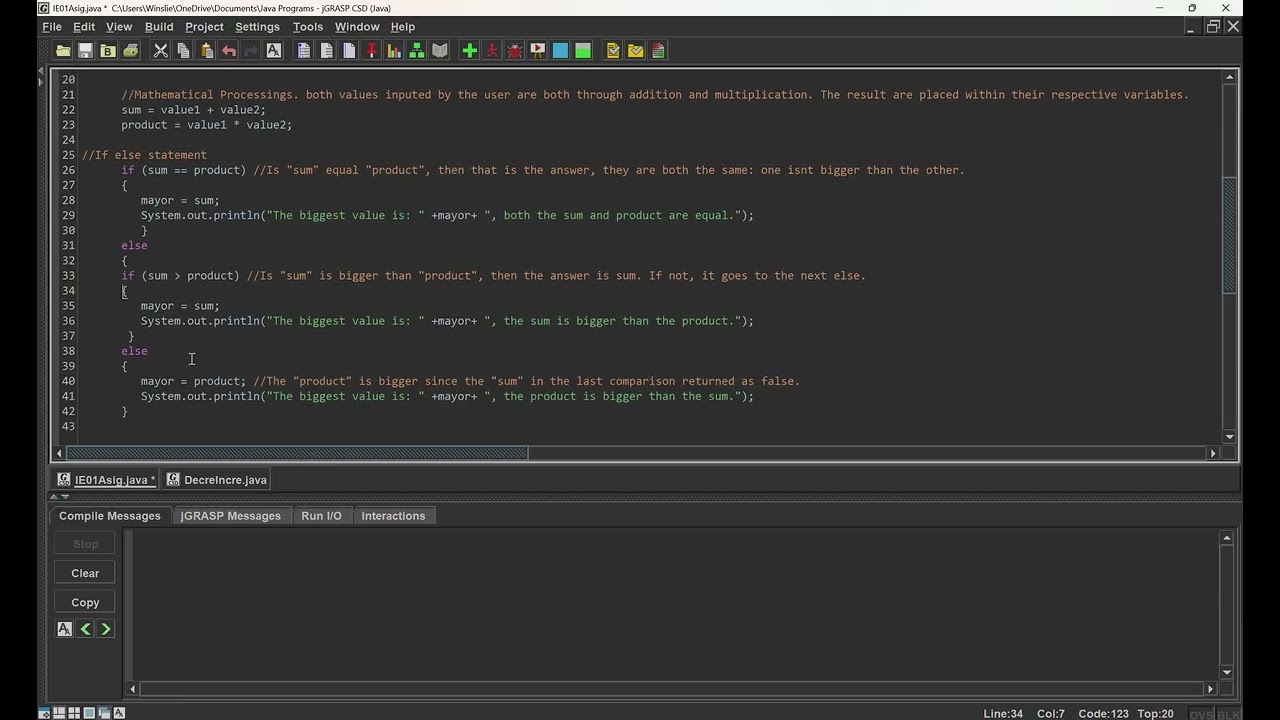Screen dimensions: 1280x720
Task: Remove CSD with the plain page icon
Action: [326, 51]
